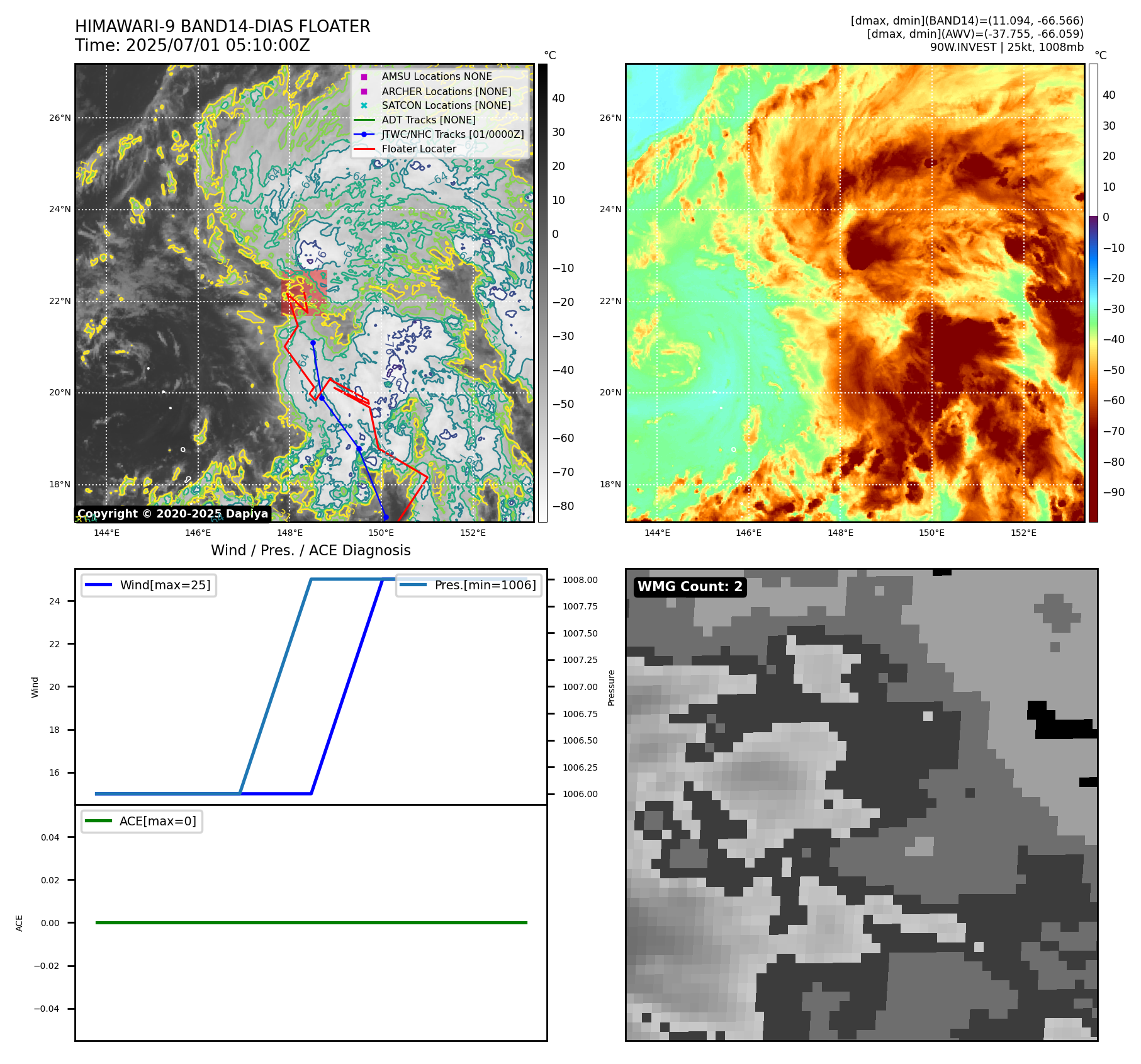This screenshot has height=1064, width=1141.
Task: Select the Pres. legend line sample
Action: (413, 585)
